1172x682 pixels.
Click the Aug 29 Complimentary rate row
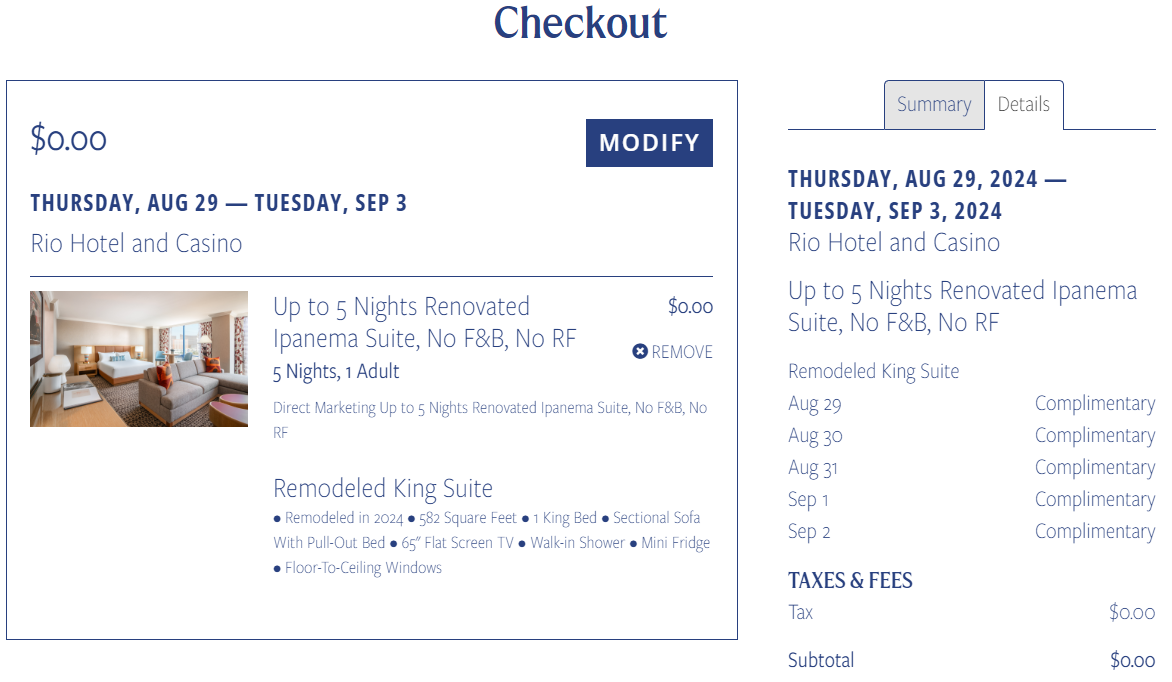[972, 404]
